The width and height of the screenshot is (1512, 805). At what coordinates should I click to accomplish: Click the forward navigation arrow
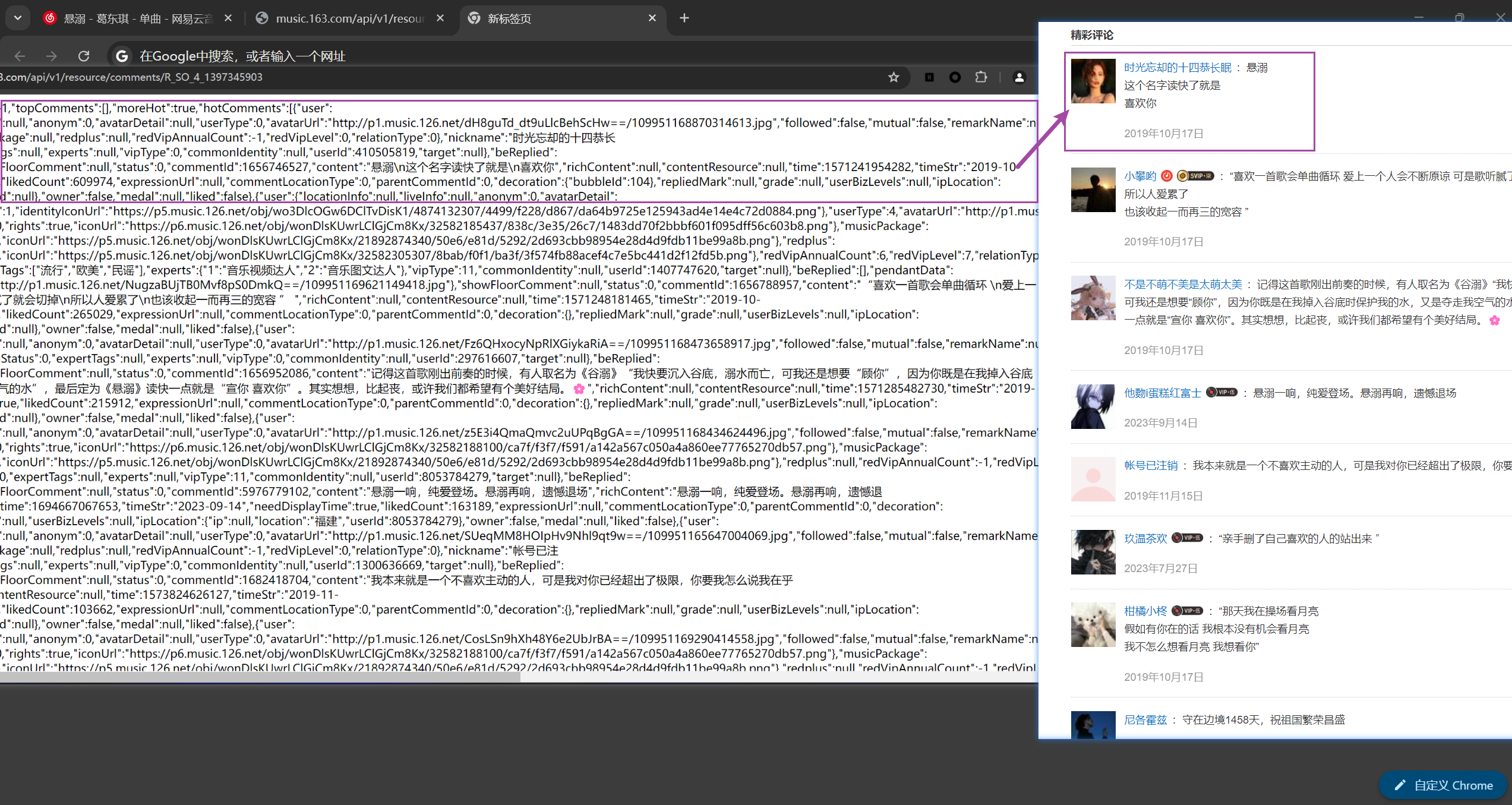pyautogui.click(x=52, y=56)
